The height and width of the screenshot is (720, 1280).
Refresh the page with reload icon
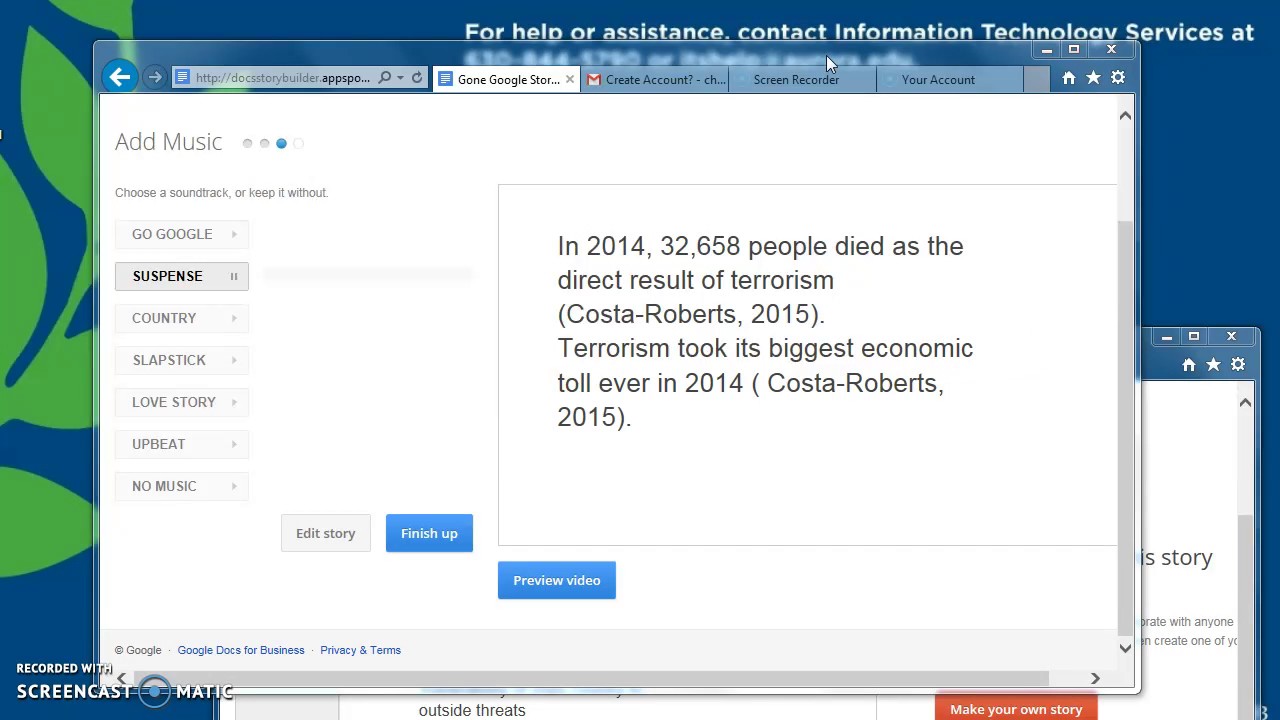417,78
